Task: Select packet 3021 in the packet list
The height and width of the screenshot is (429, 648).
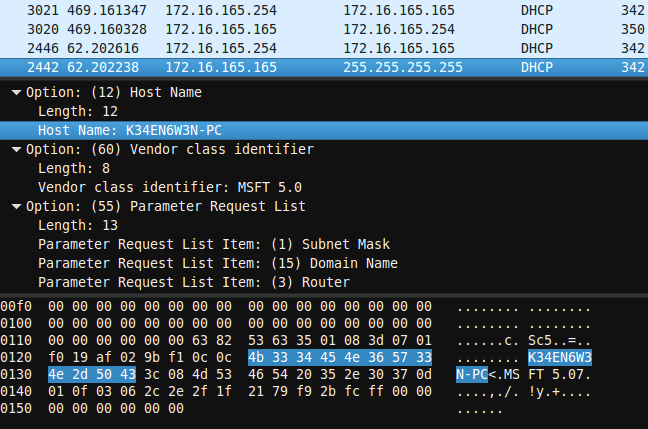Action: coord(324,10)
